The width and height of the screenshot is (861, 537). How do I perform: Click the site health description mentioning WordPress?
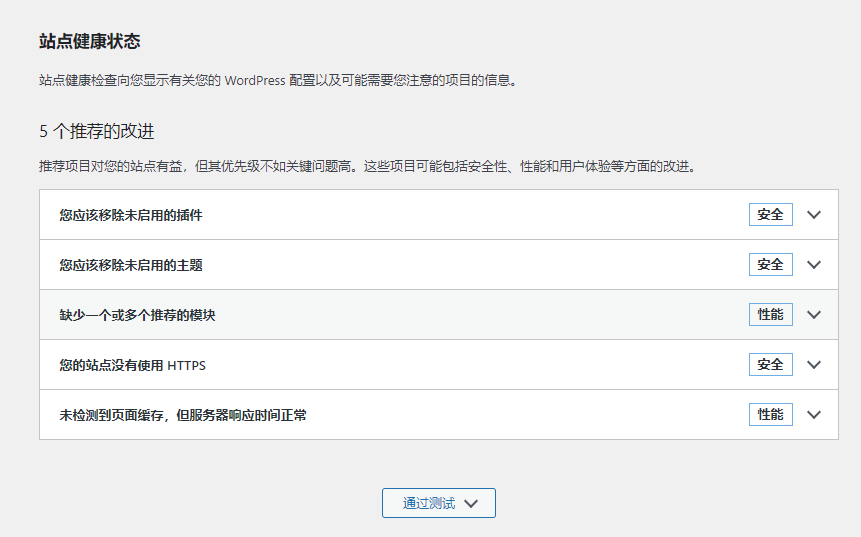click(279, 80)
